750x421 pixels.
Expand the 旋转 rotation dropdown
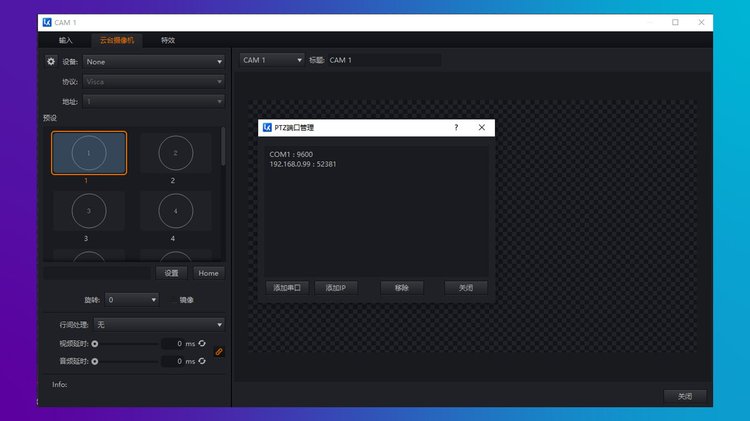pyautogui.click(x=132, y=299)
